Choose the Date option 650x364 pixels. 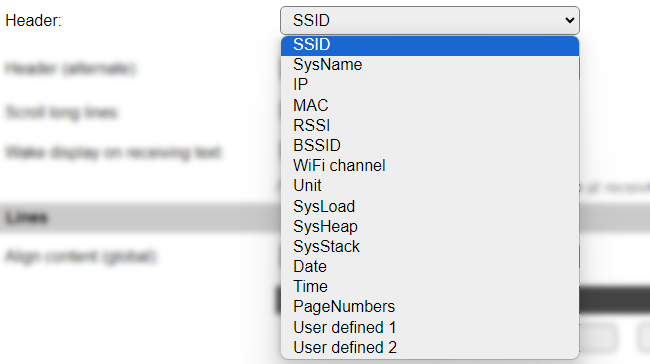click(x=430, y=266)
